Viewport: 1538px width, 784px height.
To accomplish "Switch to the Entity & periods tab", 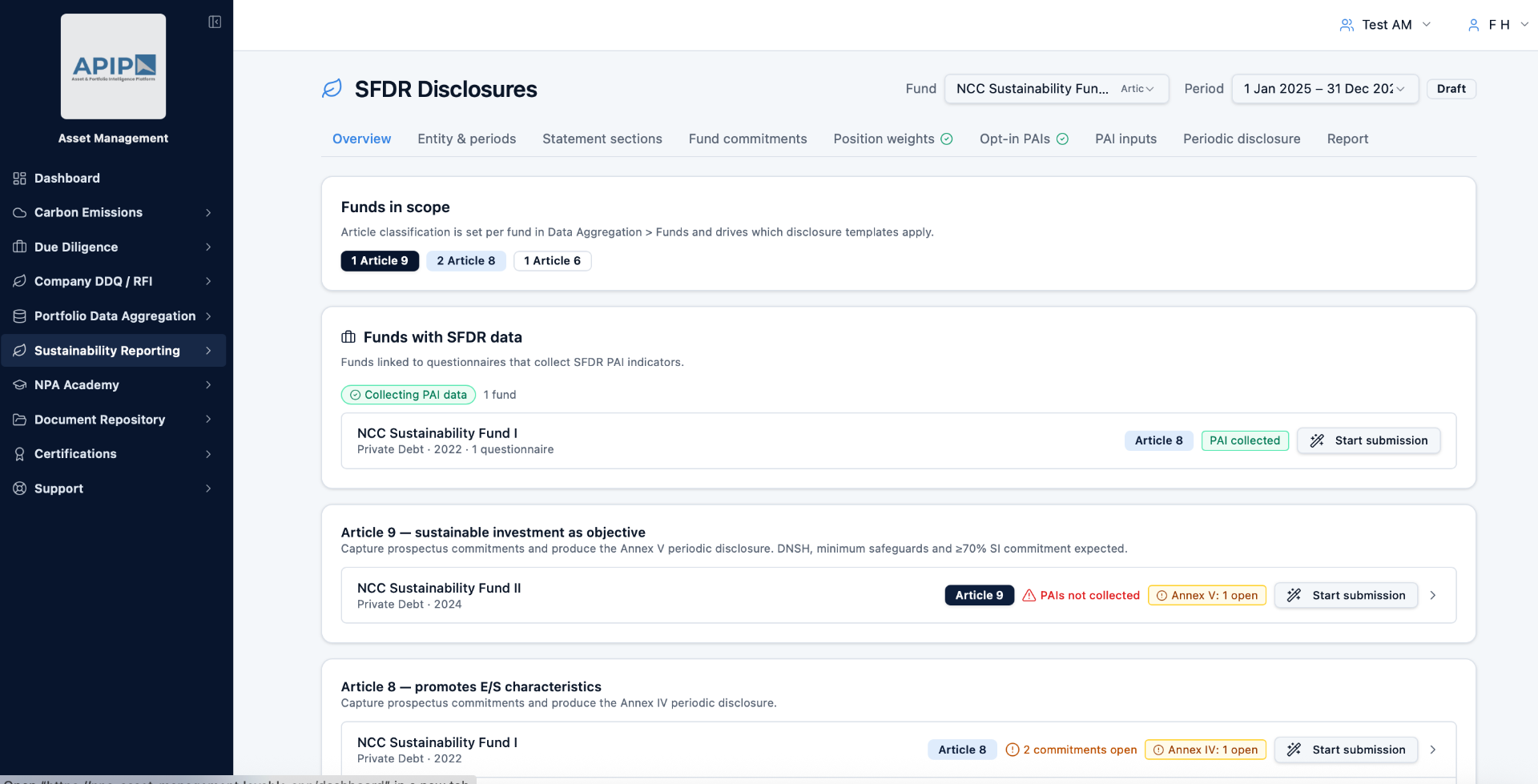I will (x=467, y=139).
